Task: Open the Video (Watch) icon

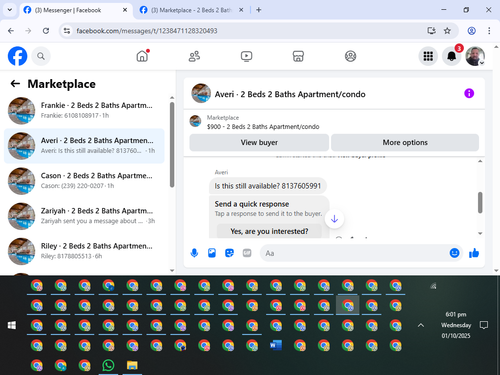Action: pyautogui.click(x=246, y=56)
